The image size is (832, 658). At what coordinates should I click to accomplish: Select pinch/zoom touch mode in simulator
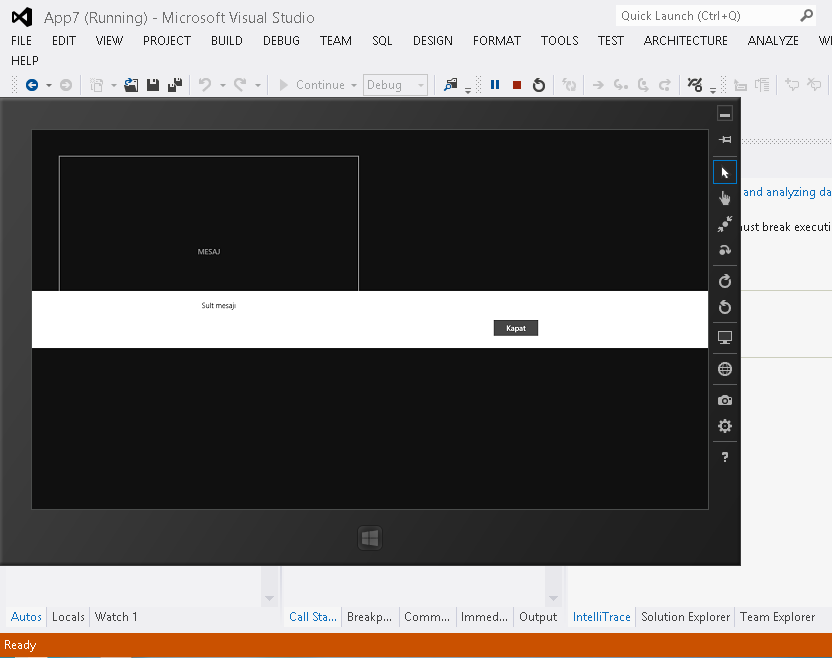coord(725,224)
